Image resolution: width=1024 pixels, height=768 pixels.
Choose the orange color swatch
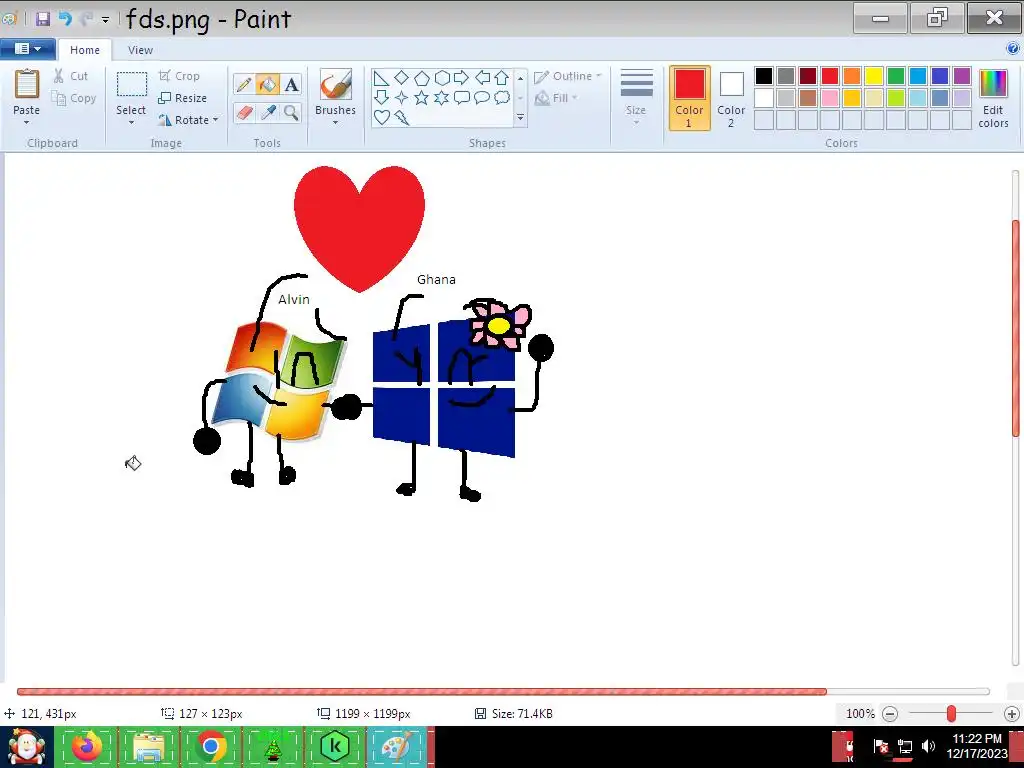[852, 76]
